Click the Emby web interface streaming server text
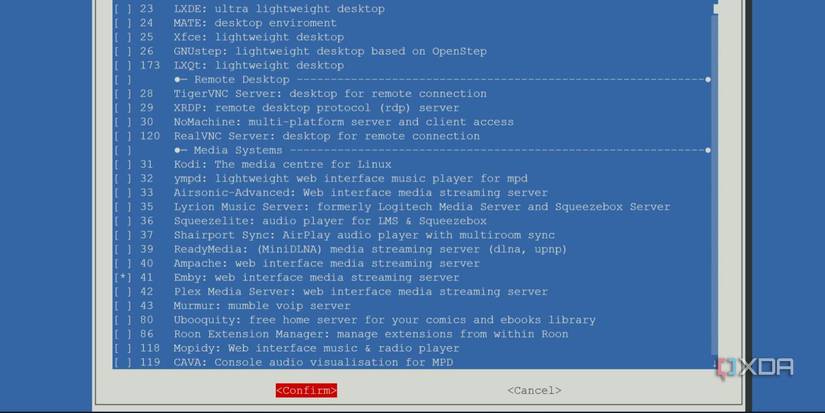Image resolution: width=825 pixels, height=413 pixels. pyautogui.click(x=316, y=277)
